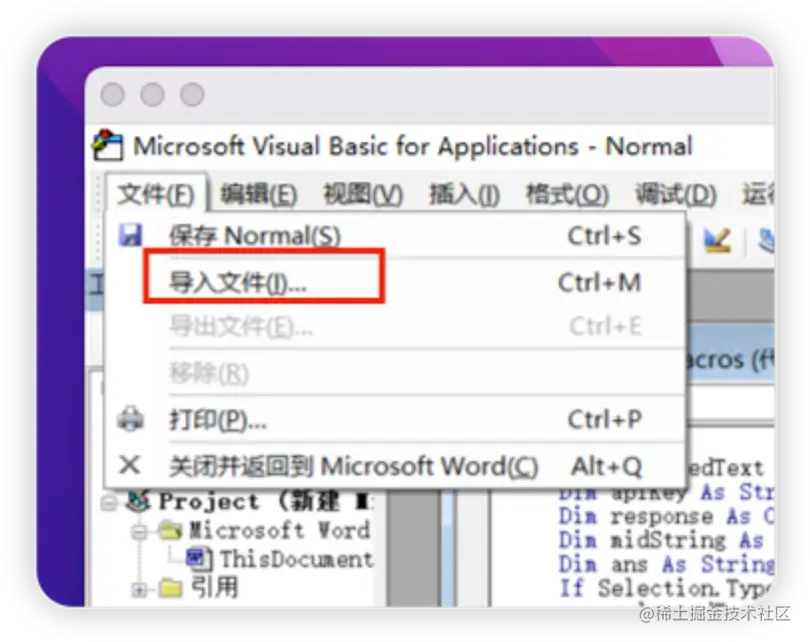The width and height of the screenshot is (810, 642).
Task: Open the 格式(O) menu
Action: coord(567,195)
